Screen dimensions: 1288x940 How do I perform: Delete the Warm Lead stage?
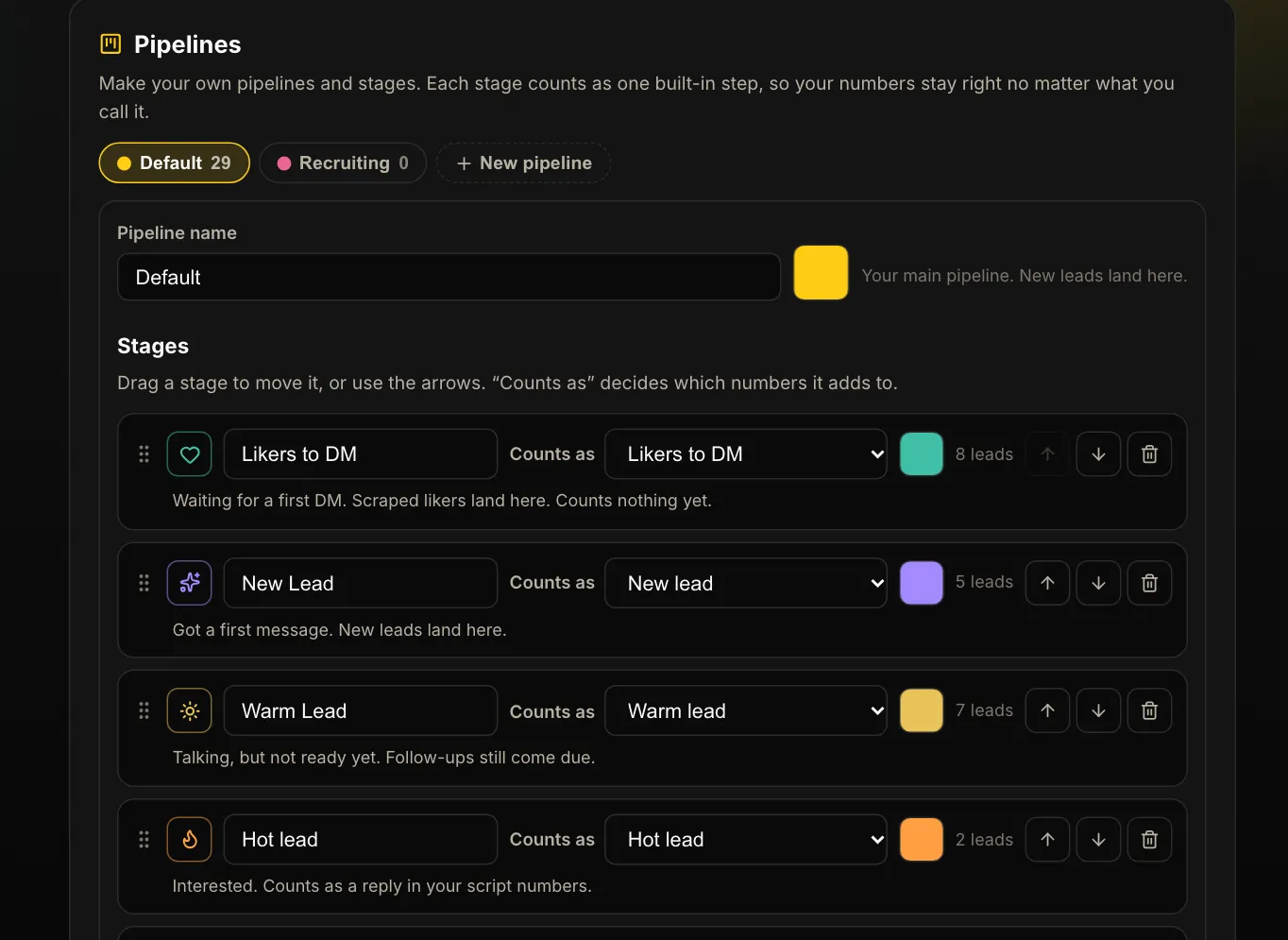click(x=1149, y=710)
